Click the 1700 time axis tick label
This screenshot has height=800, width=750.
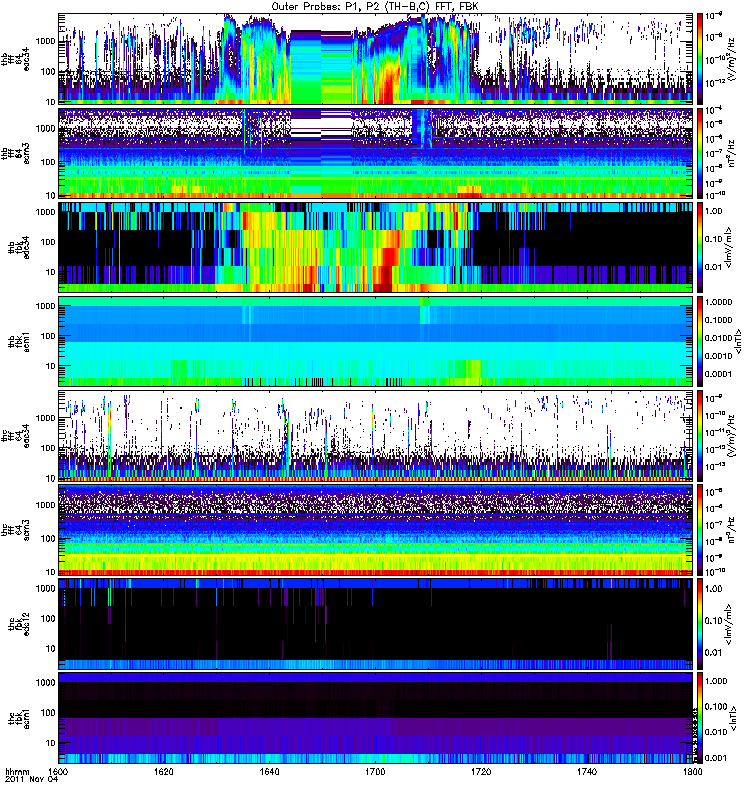(x=375, y=771)
